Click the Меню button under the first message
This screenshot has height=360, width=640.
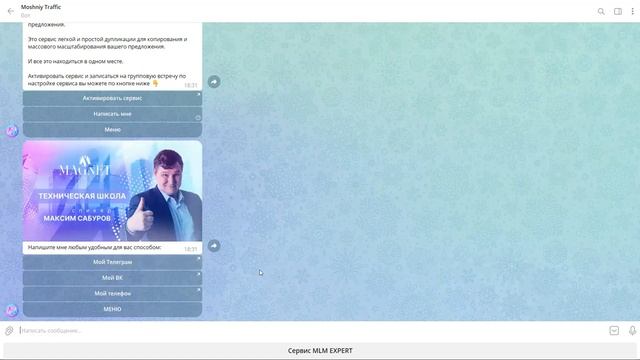[x=112, y=129]
